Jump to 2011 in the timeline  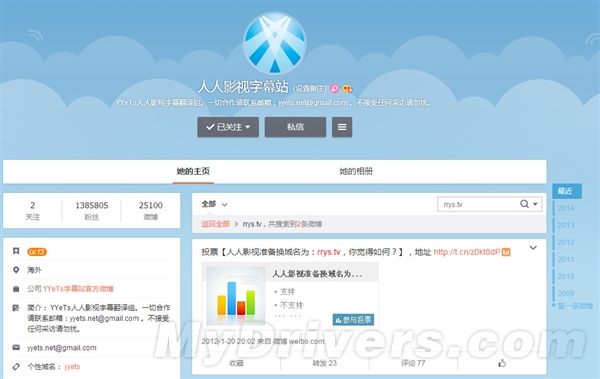[566, 259]
